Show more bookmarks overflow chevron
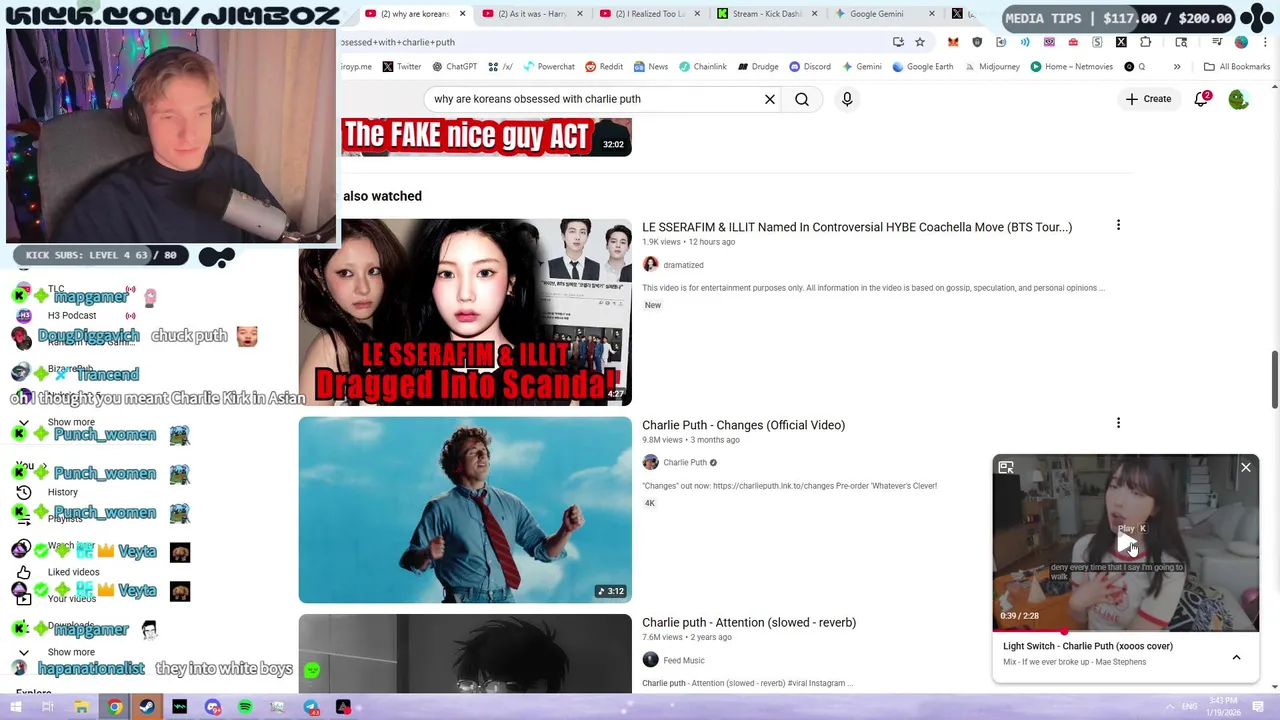Viewport: 1280px width, 720px height. tap(1177, 67)
